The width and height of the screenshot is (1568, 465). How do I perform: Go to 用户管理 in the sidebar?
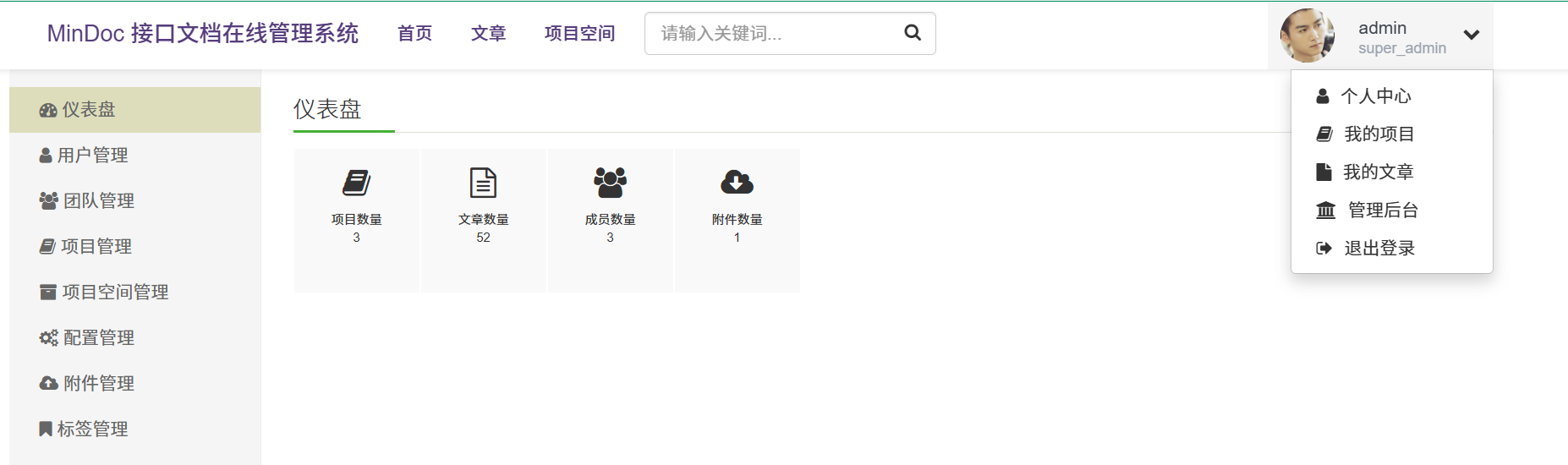click(92, 156)
